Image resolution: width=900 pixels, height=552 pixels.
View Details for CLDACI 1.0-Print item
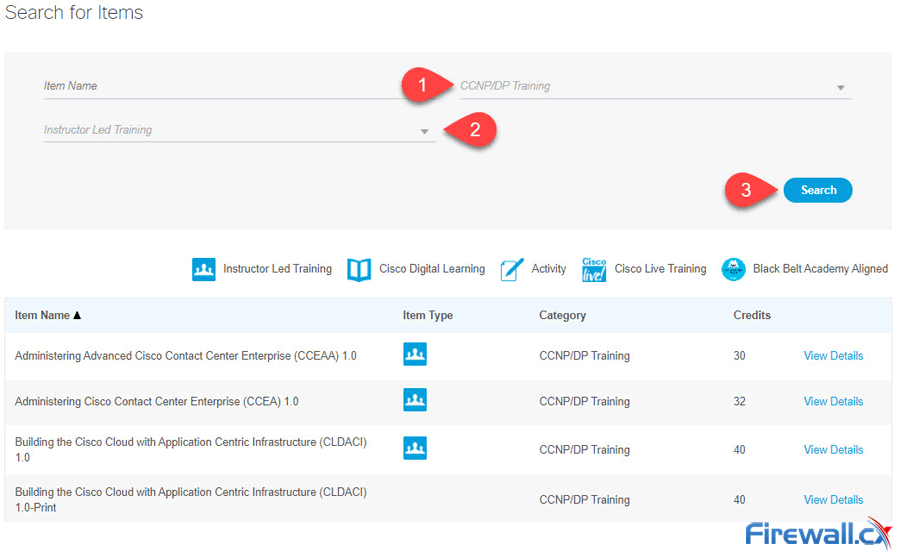[x=833, y=500]
